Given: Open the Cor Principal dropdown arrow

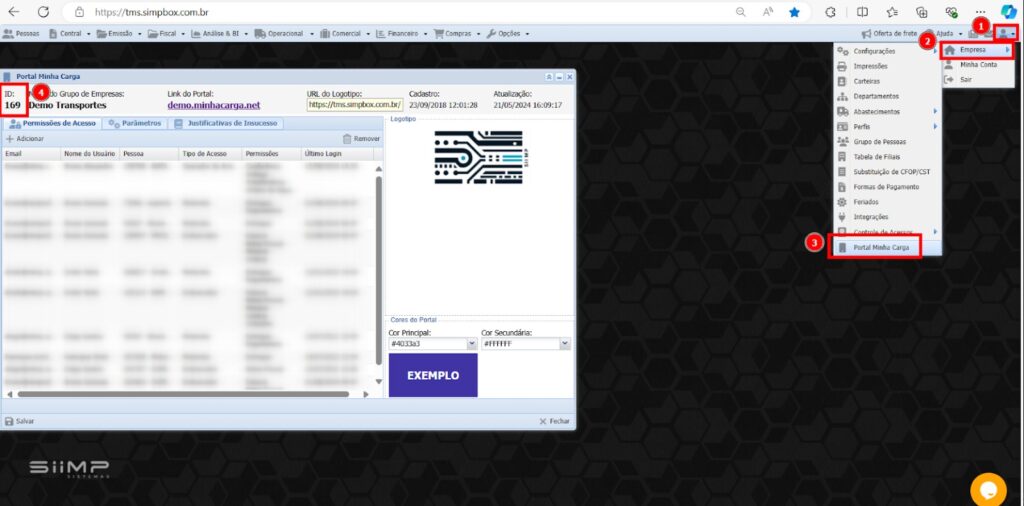Looking at the screenshot, I should (x=472, y=343).
